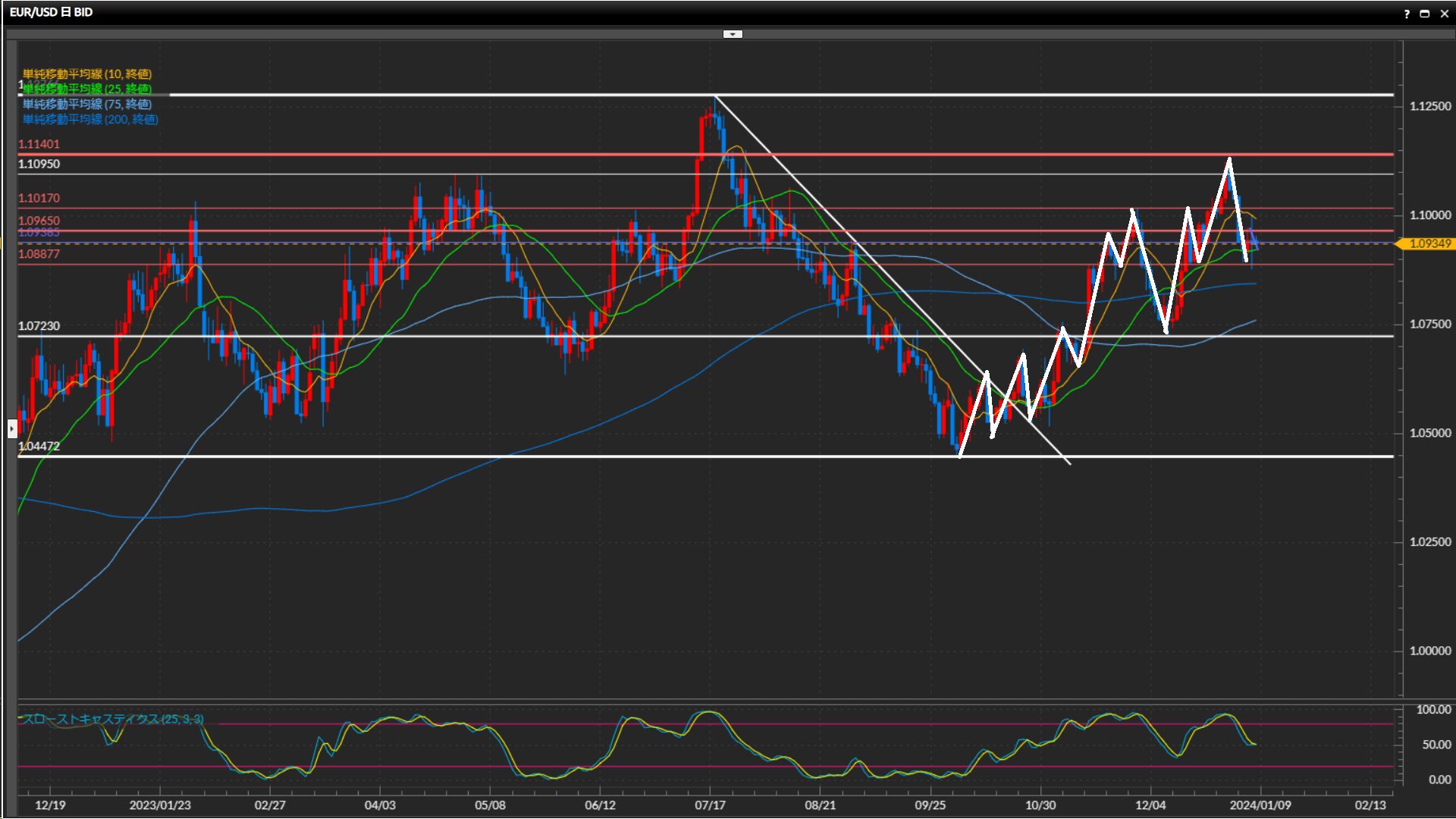This screenshot has height=819, width=1456.
Task: Expand the top toolbar drop-down arrow
Action: click(733, 34)
